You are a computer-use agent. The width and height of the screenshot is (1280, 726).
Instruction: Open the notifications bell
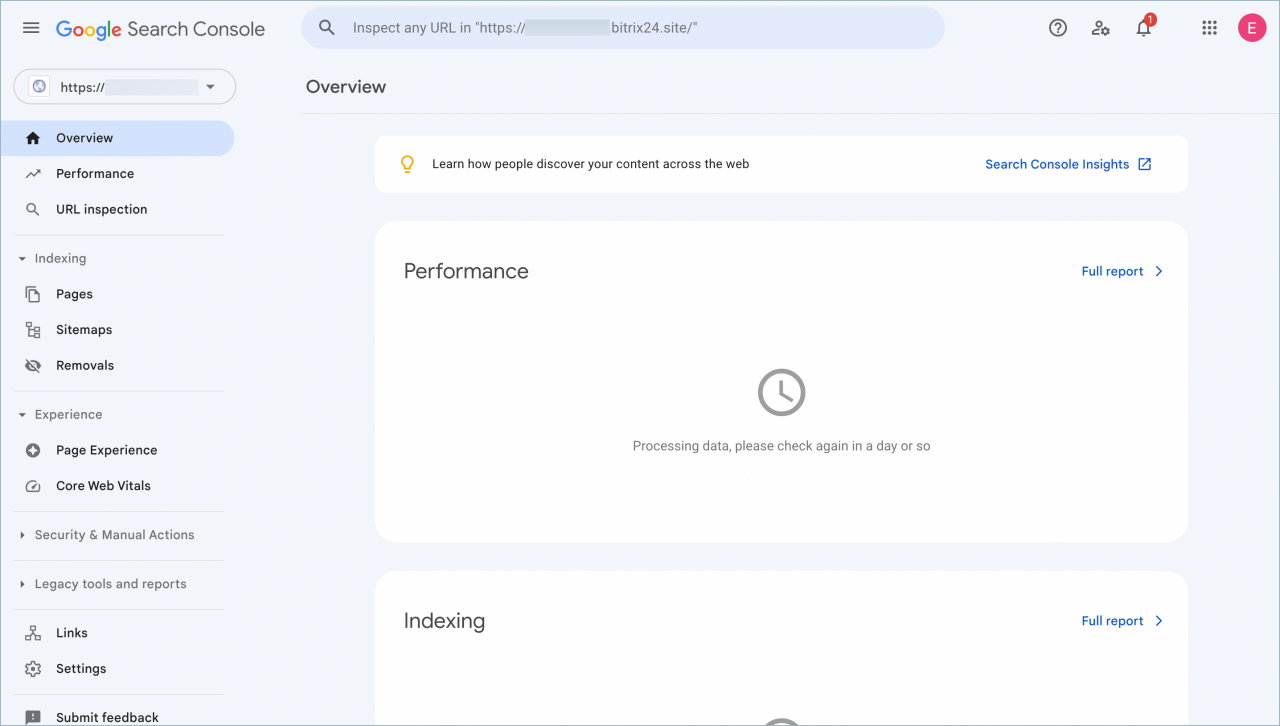1144,28
